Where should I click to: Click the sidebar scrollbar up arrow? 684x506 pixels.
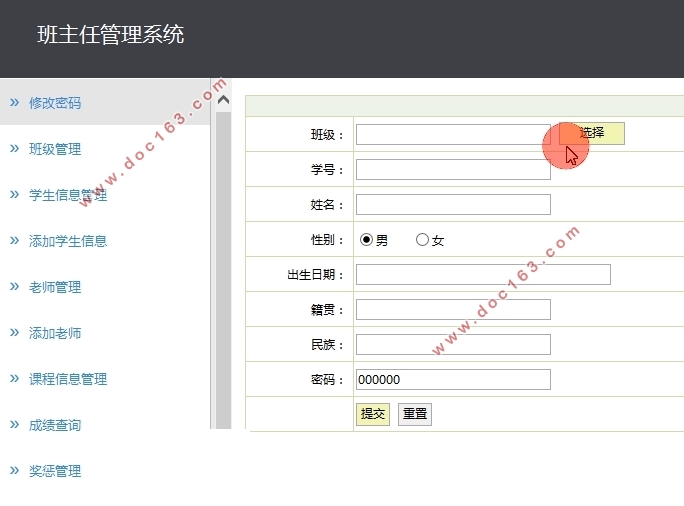tap(223, 100)
